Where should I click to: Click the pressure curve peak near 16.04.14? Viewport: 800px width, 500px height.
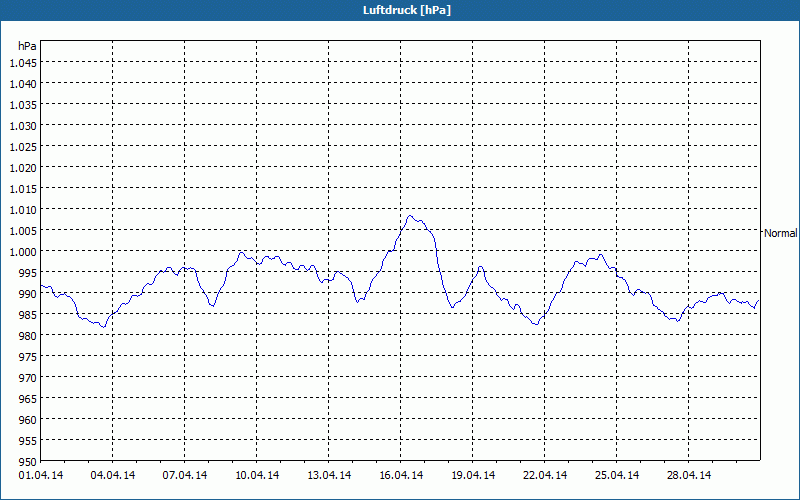coord(410,216)
